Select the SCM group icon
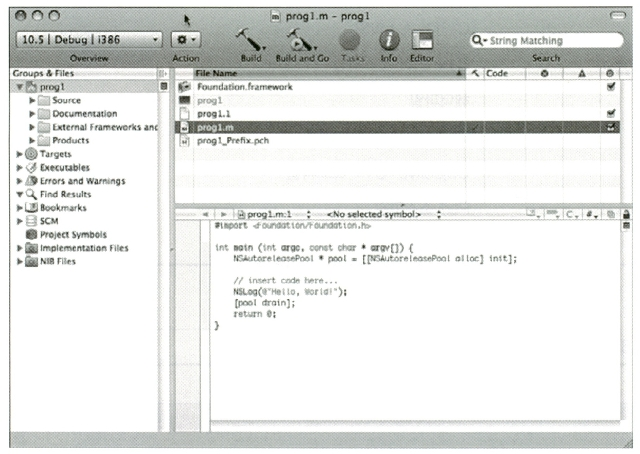Viewport: 640px width, 454px height. coord(31,221)
